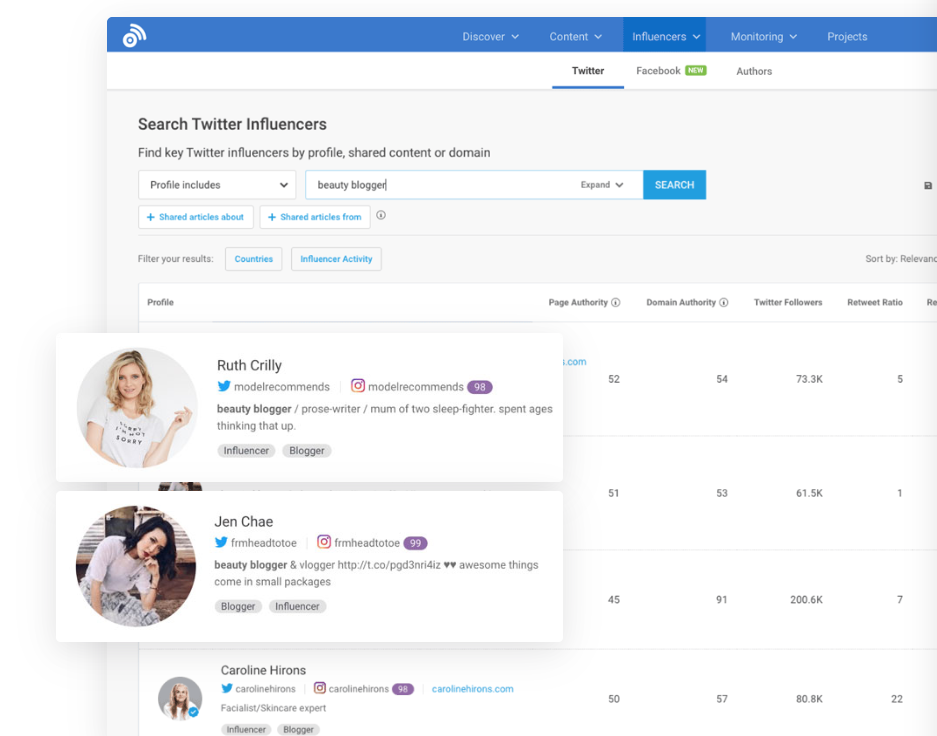Click the Profile column header

(x=160, y=302)
